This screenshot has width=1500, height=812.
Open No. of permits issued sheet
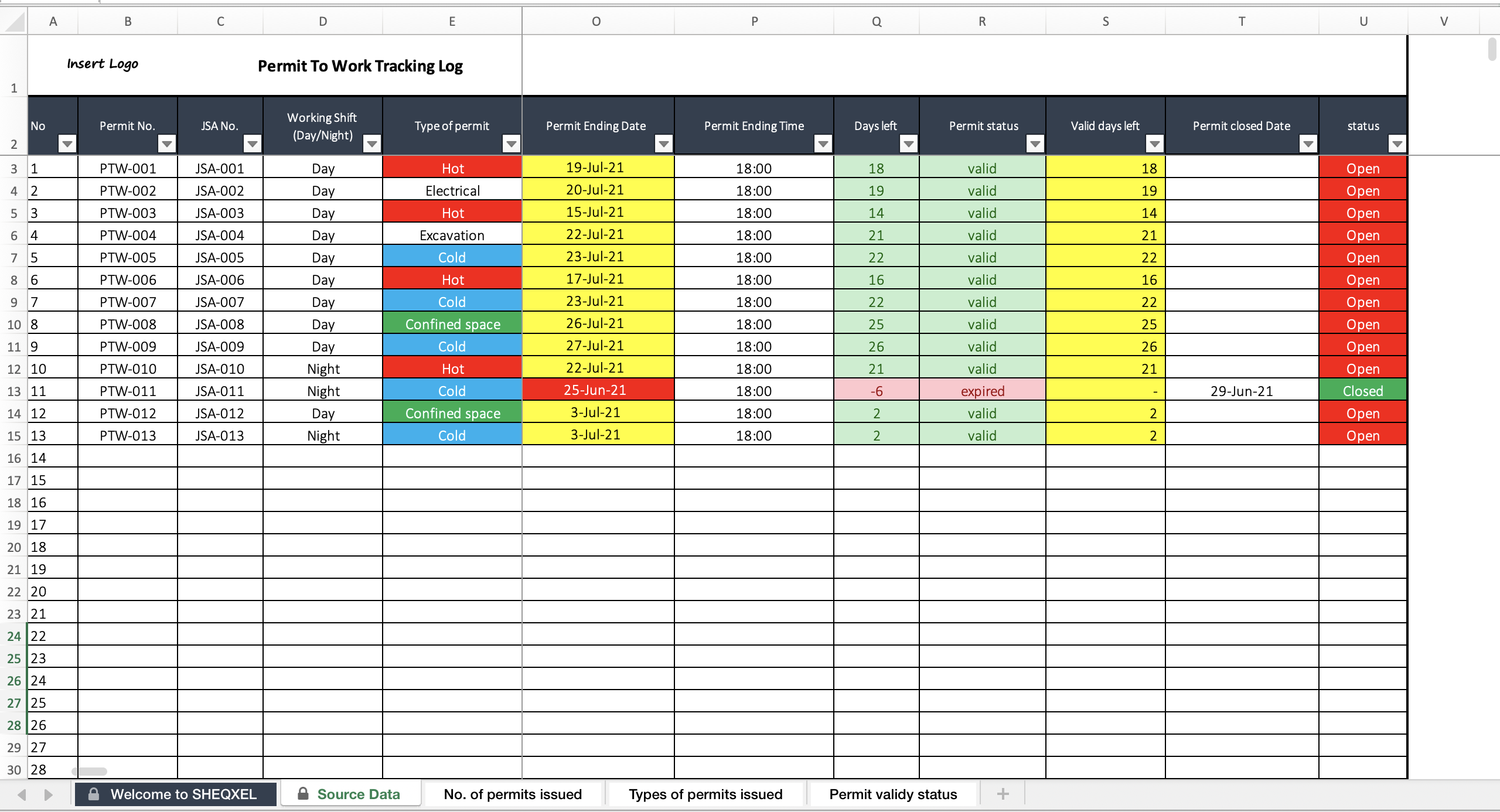pyautogui.click(x=513, y=794)
